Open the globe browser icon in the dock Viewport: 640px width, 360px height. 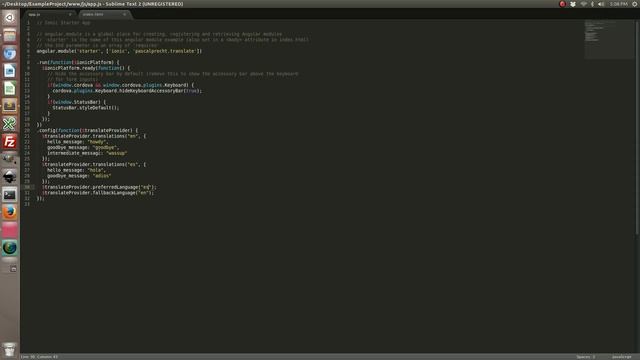(x=9, y=248)
